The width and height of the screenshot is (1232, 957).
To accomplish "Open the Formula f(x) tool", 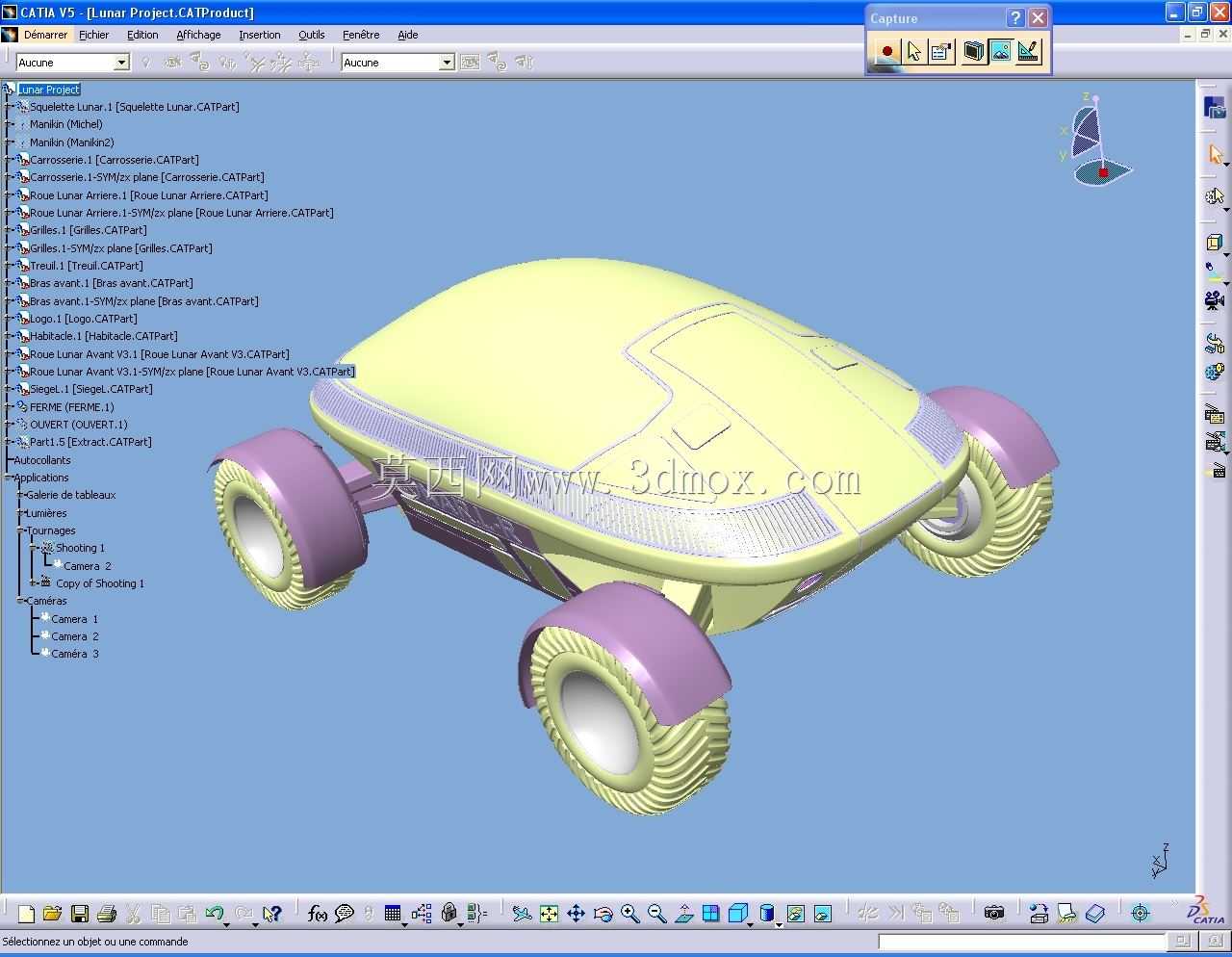I will click(318, 914).
